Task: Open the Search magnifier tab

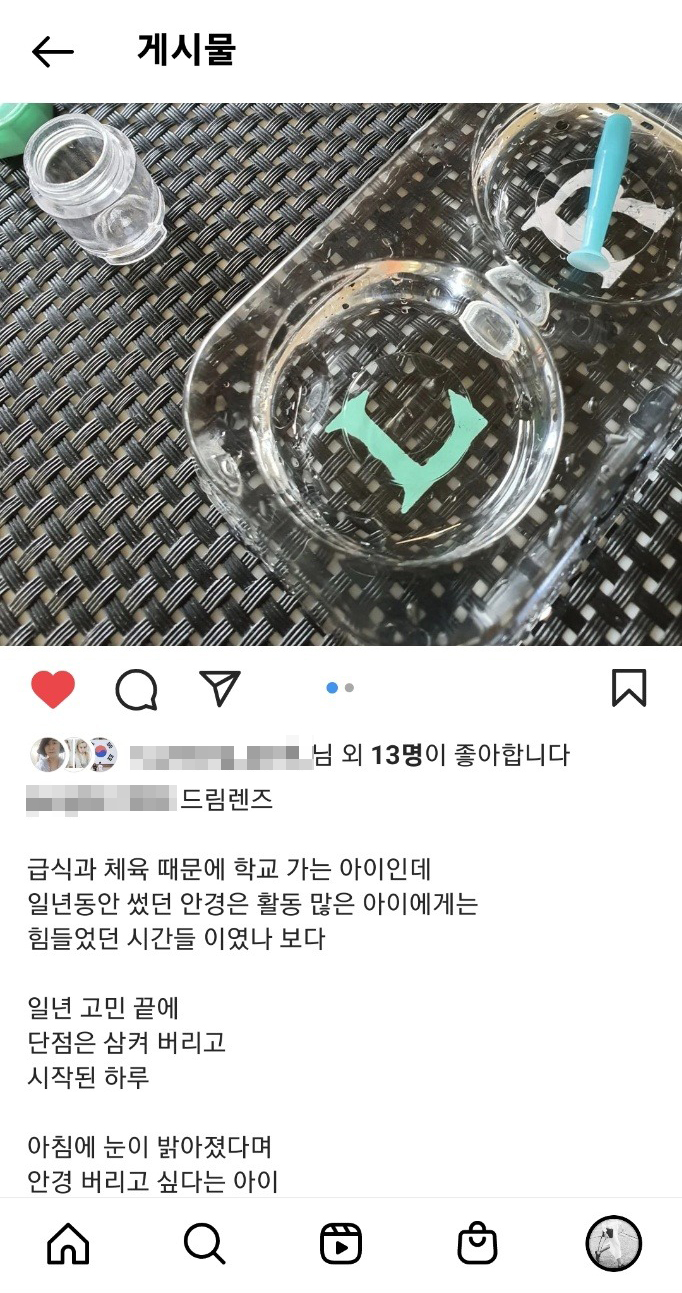Action: (204, 1244)
